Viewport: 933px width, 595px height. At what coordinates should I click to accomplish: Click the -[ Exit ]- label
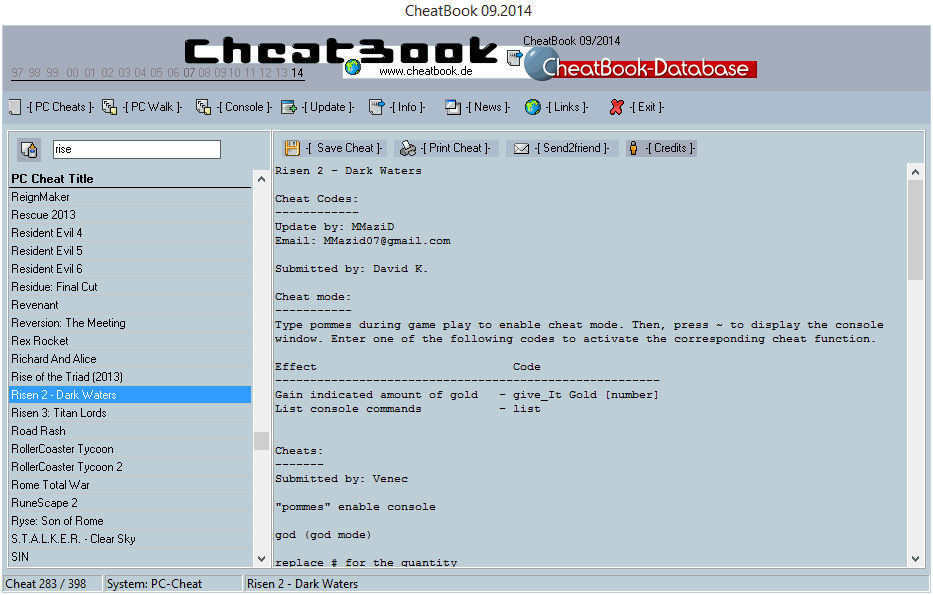[x=647, y=107]
